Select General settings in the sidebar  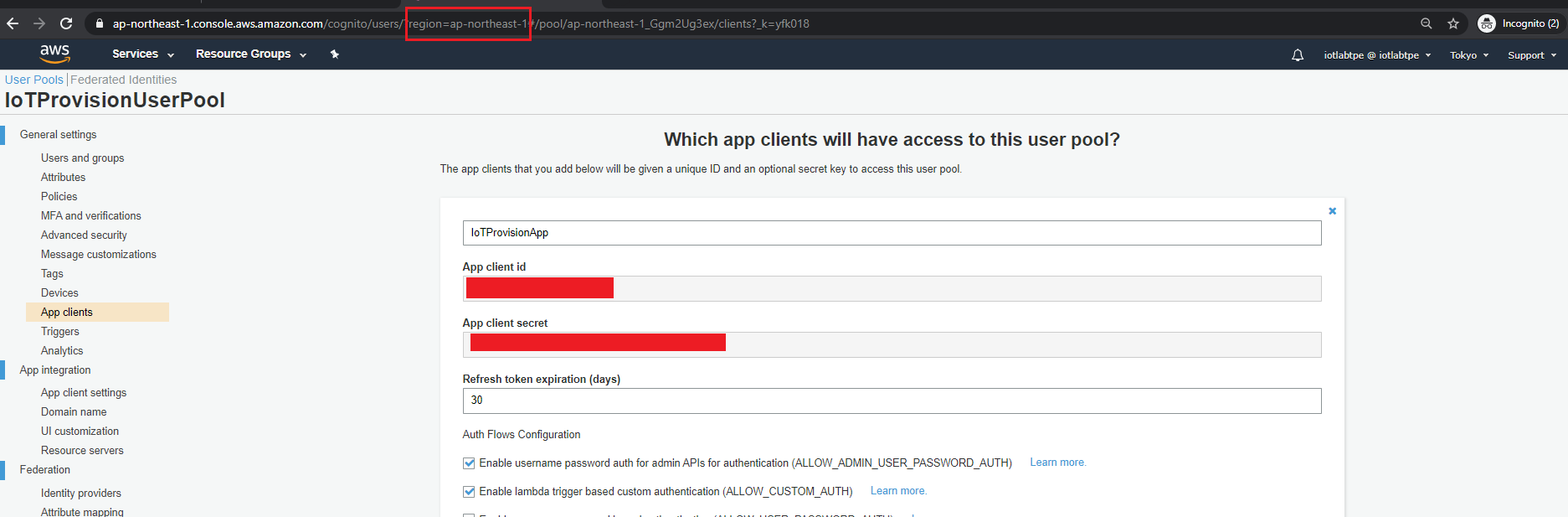tap(59, 135)
